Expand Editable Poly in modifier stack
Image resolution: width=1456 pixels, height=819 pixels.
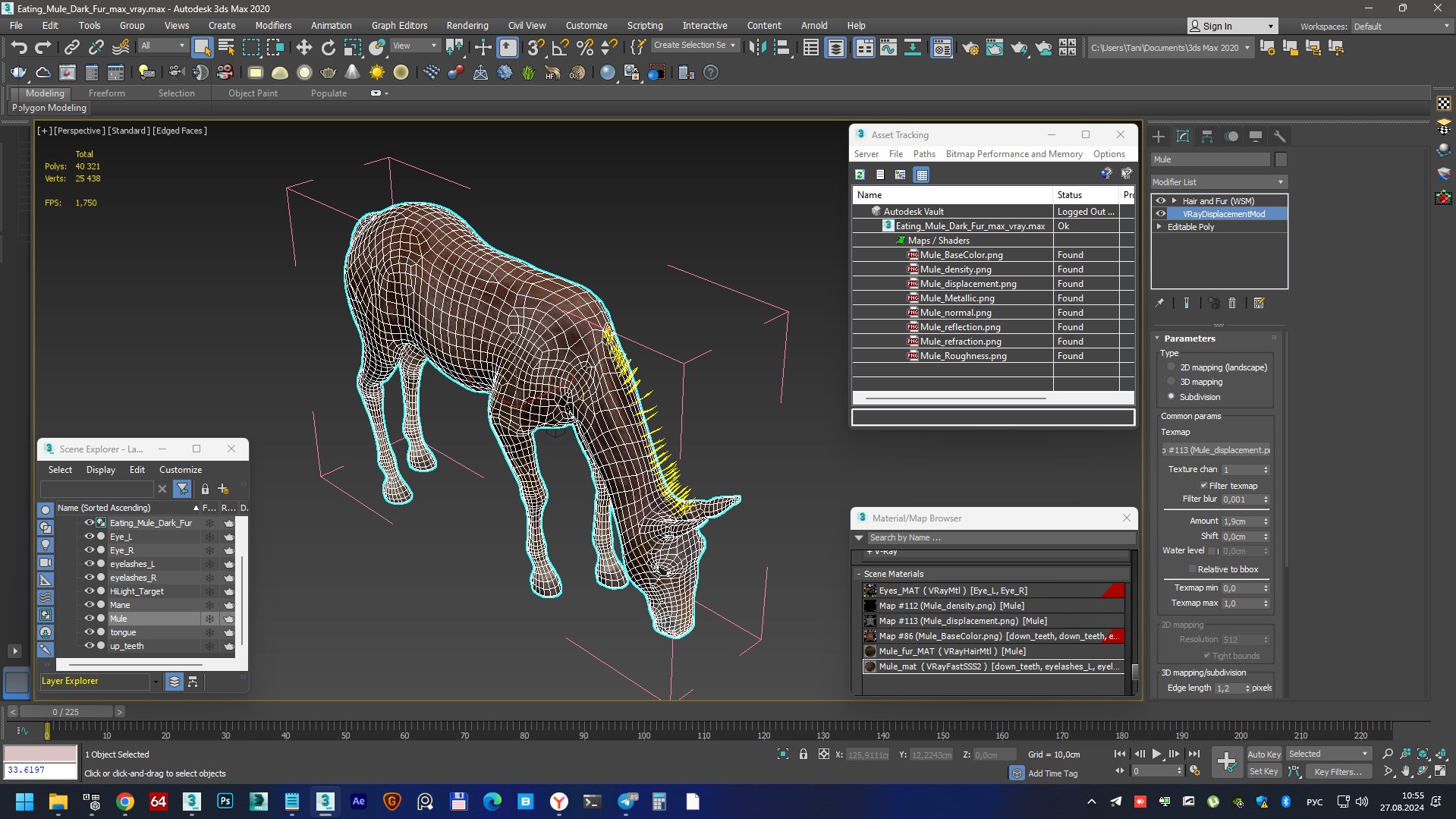[1159, 227]
